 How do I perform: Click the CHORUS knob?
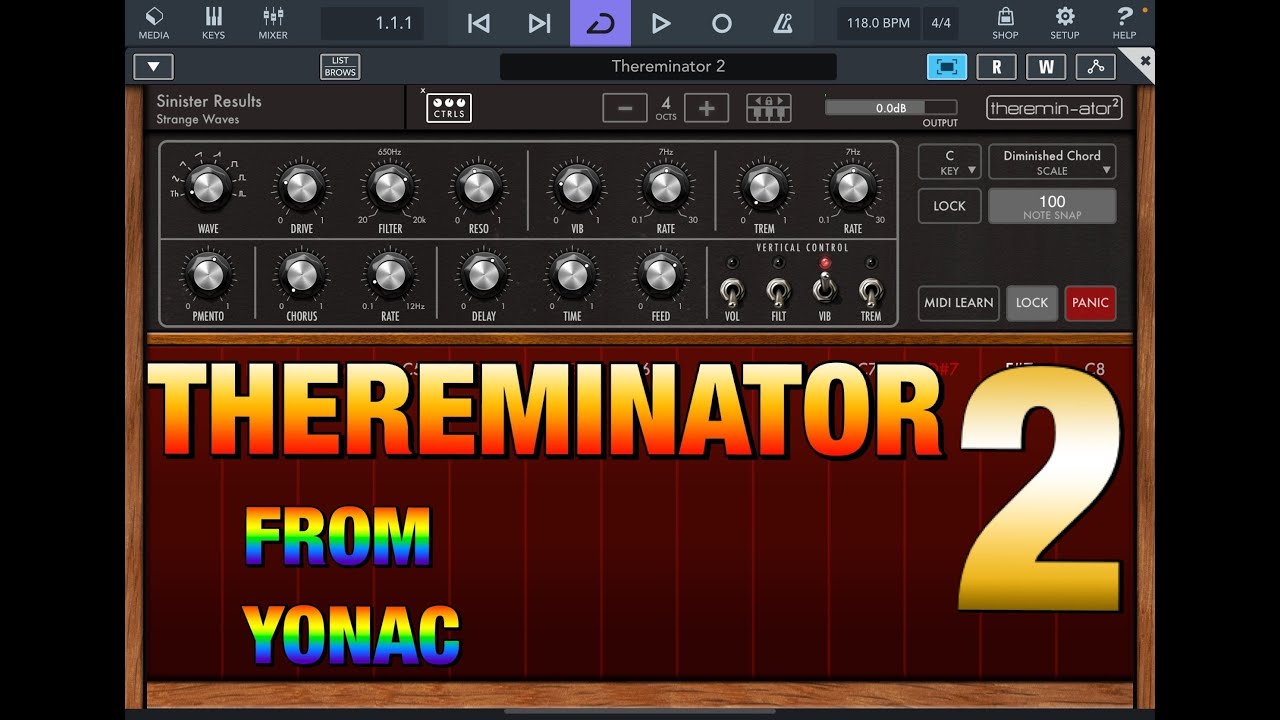pyautogui.click(x=301, y=274)
